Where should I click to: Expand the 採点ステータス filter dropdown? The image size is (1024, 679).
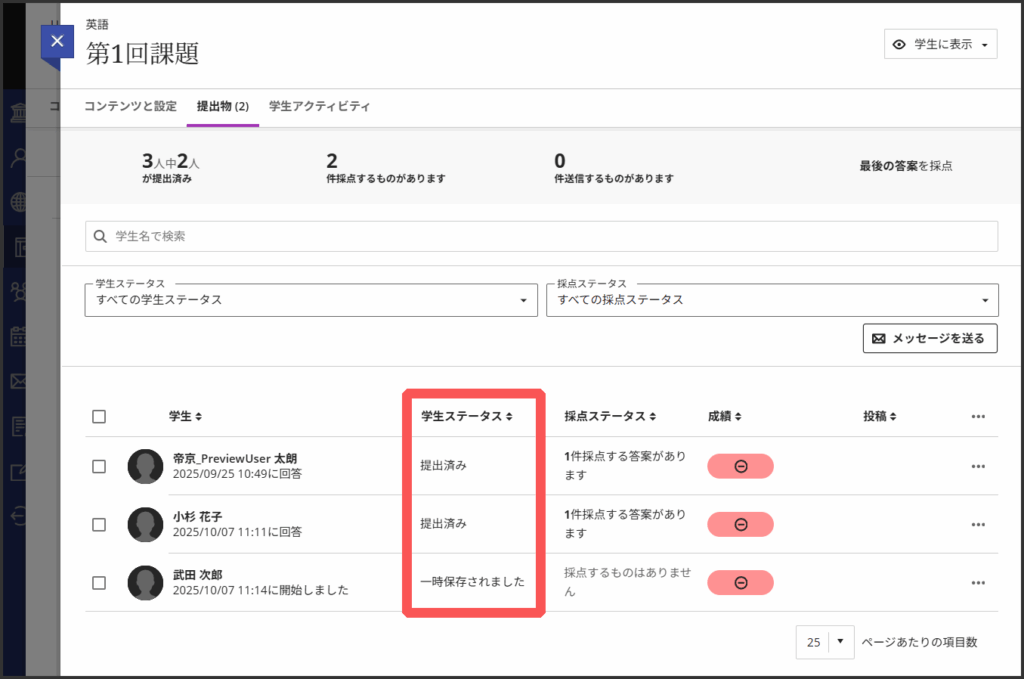pos(771,299)
